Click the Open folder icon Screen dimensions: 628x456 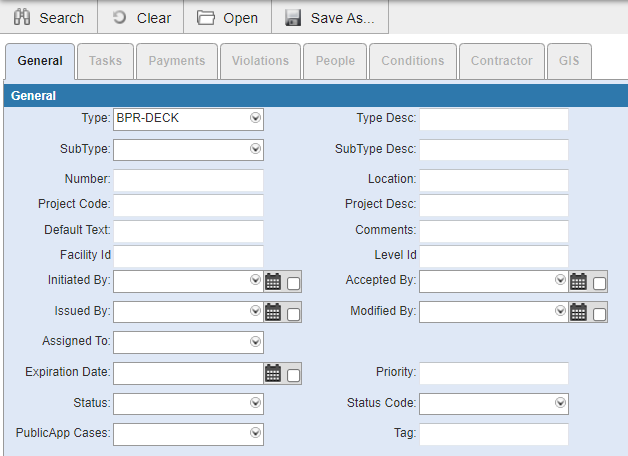tap(206, 17)
